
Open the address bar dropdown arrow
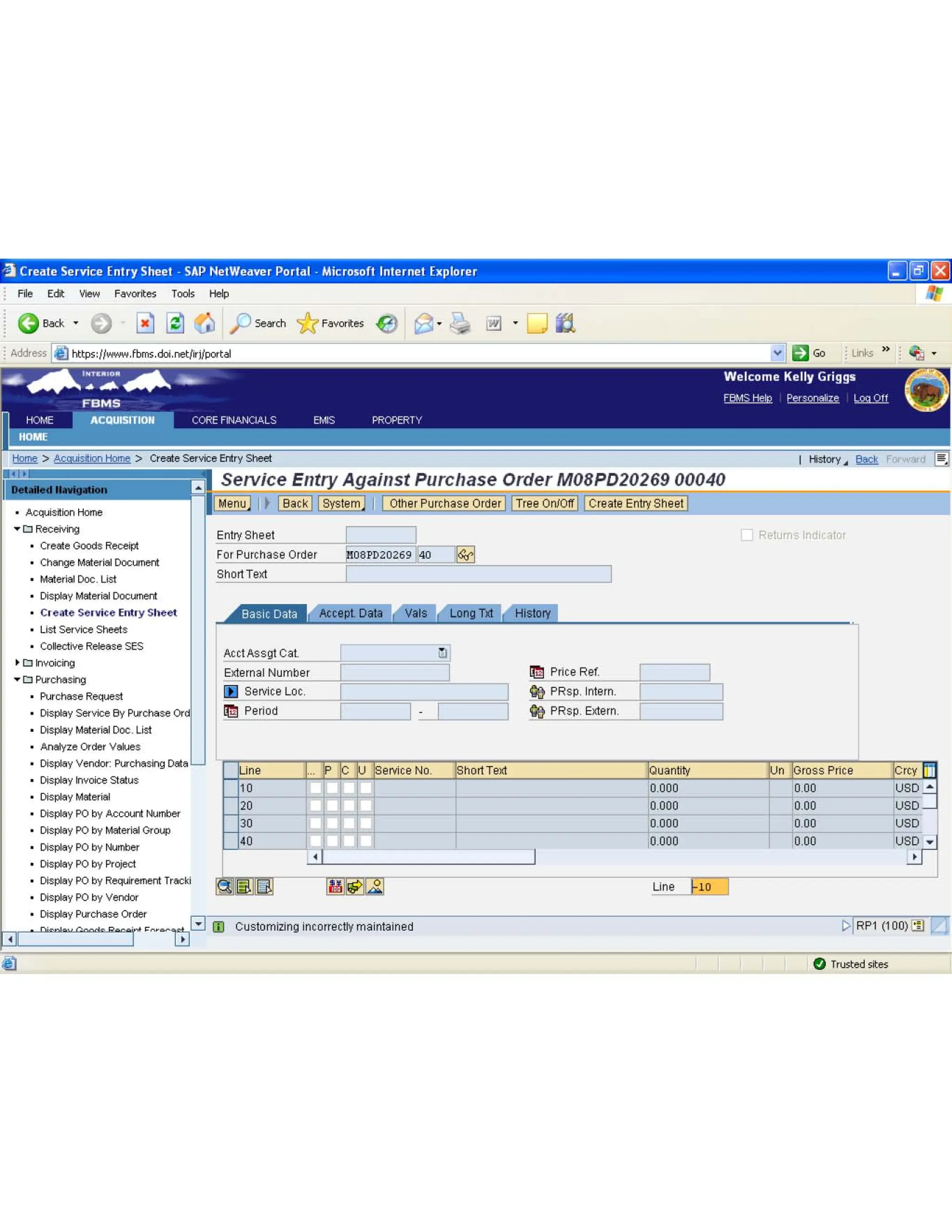pyautogui.click(x=777, y=353)
